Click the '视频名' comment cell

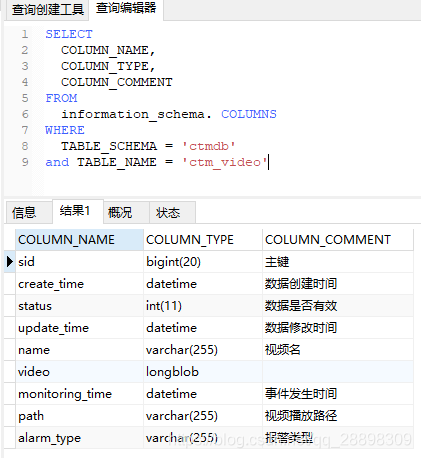click(338, 350)
